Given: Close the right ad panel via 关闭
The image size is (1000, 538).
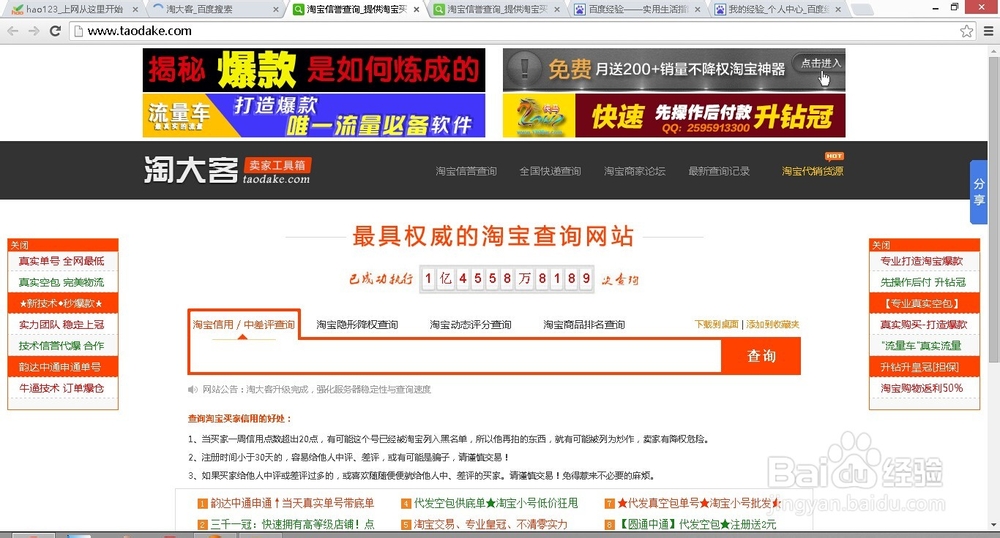Looking at the screenshot, I should (x=881, y=245).
